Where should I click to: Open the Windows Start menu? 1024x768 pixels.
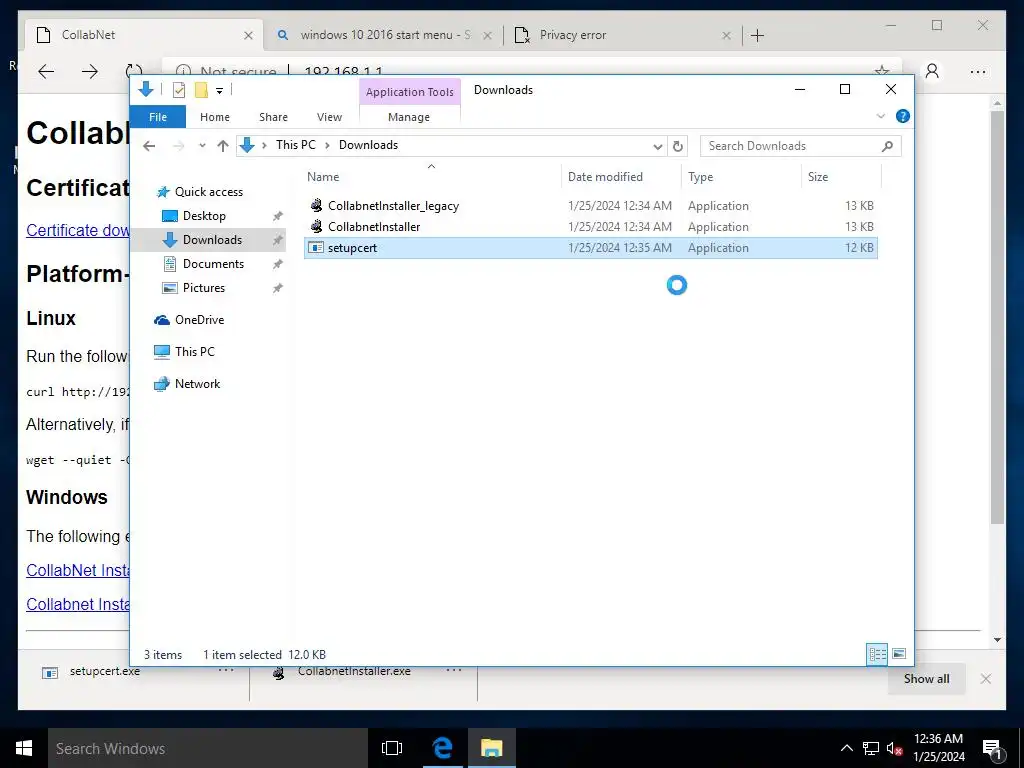(x=24, y=748)
